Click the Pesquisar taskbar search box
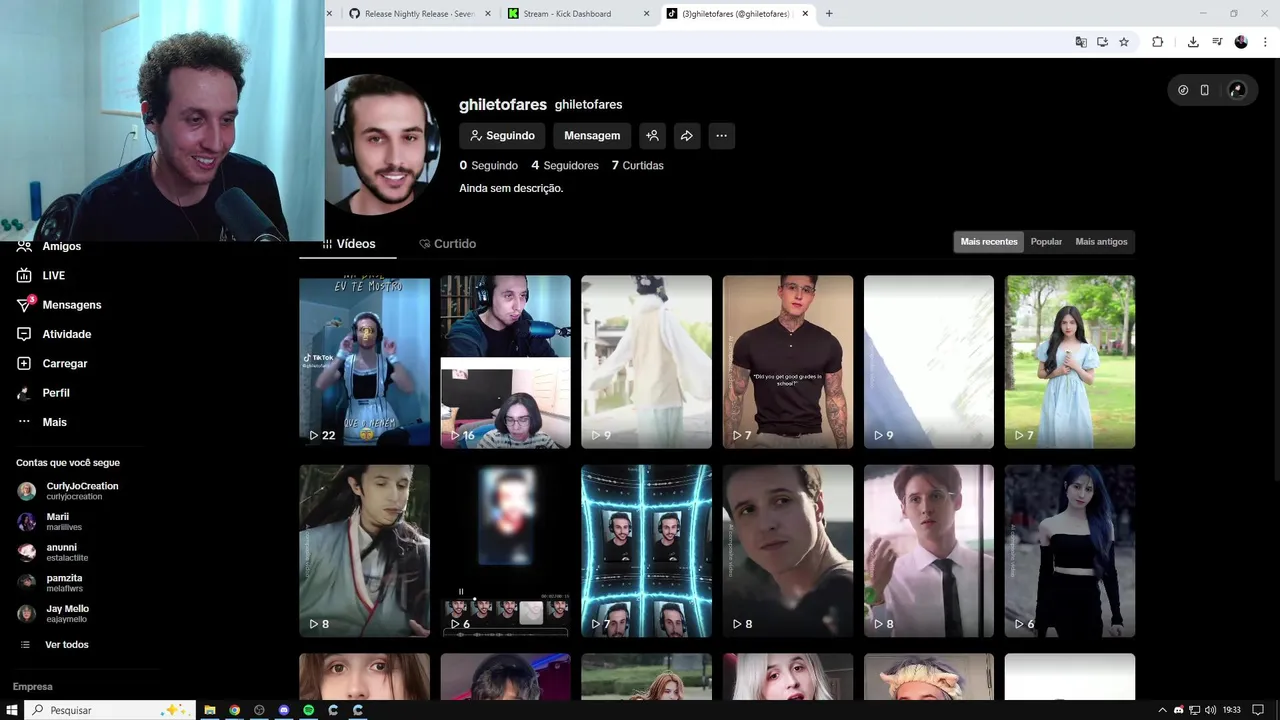 point(107,710)
